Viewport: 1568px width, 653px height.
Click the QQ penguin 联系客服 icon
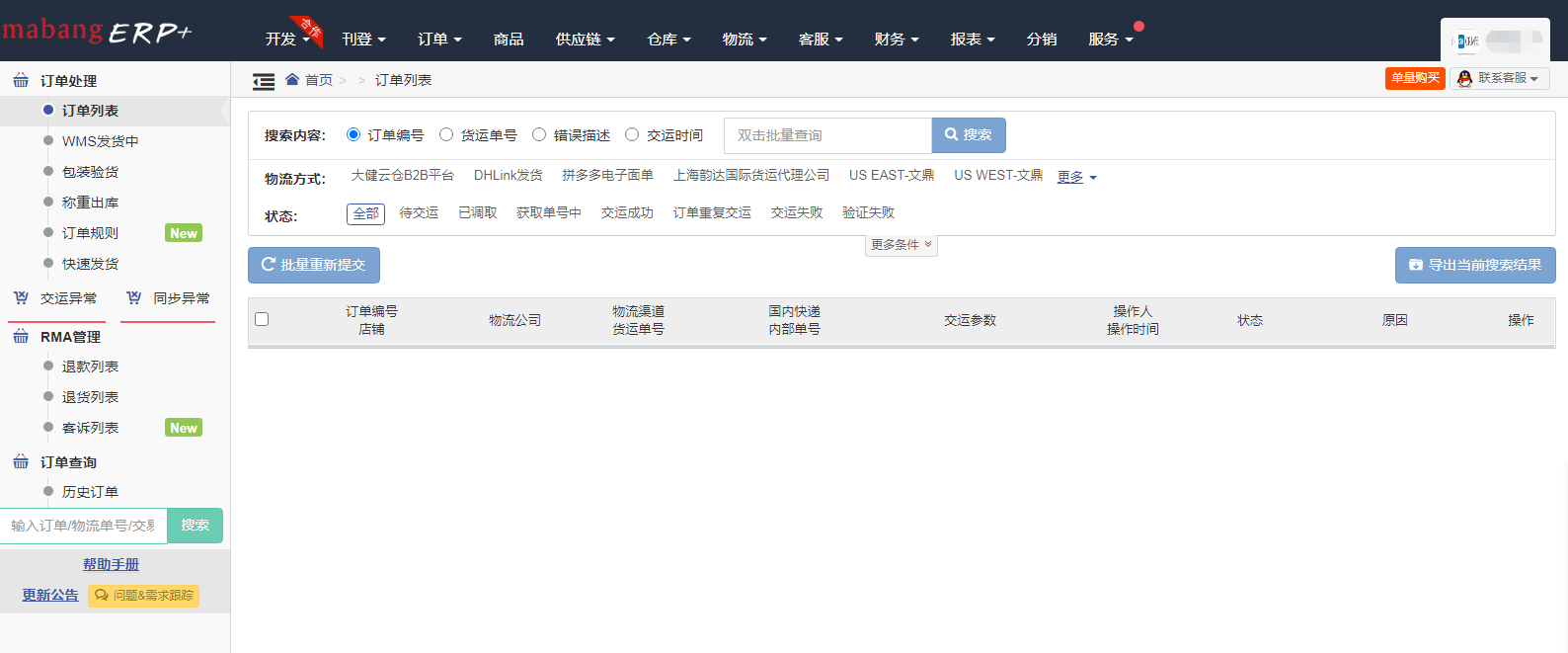pyautogui.click(x=1464, y=78)
